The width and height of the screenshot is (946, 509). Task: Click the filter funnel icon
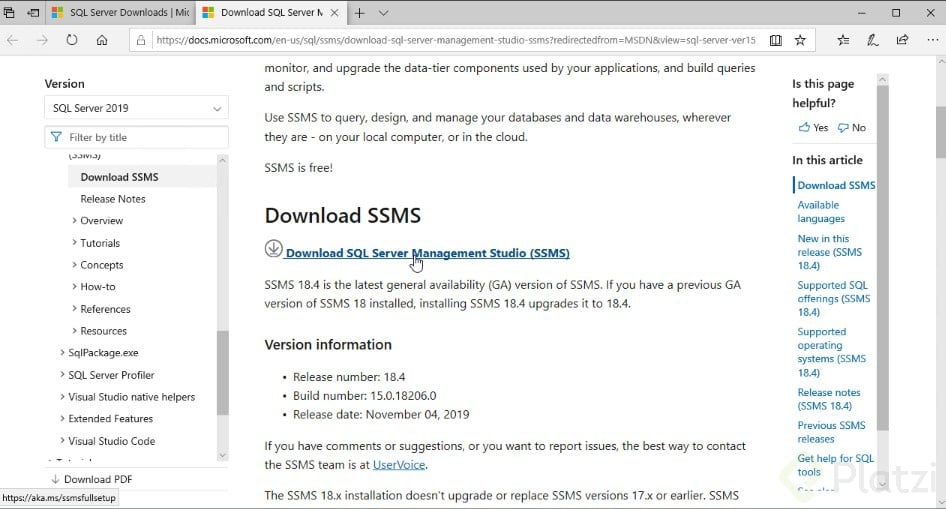tap(56, 138)
